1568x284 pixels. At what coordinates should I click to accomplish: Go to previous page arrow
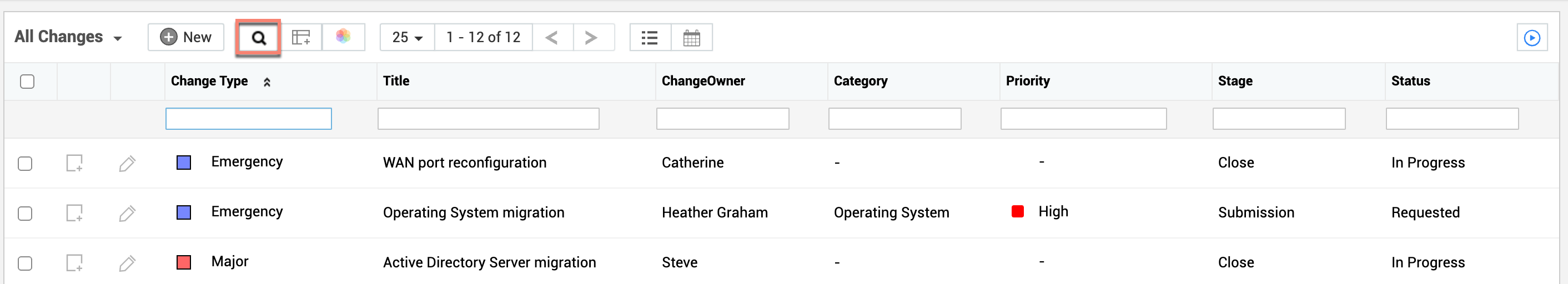coord(552,38)
